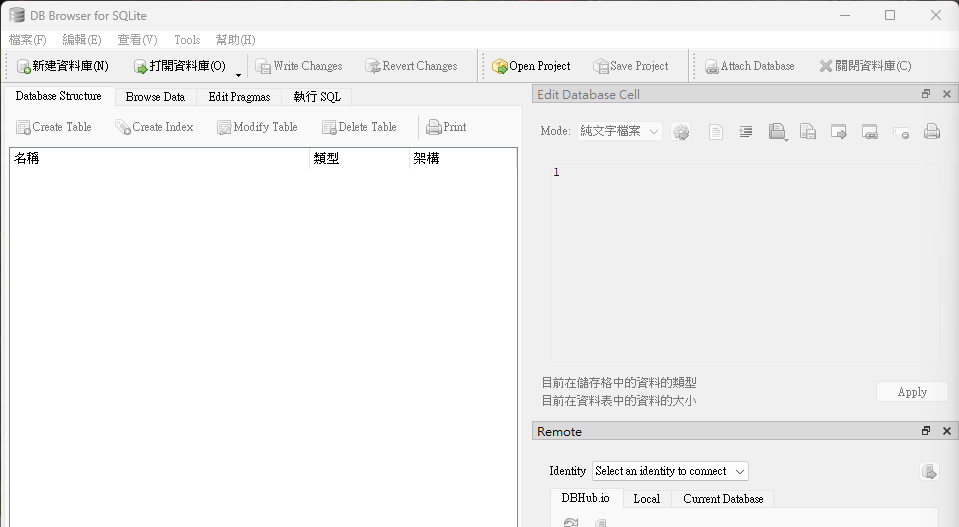Viewport: 959px width, 527px height.
Task: Click the 名稱 column header
Action: pos(159,158)
